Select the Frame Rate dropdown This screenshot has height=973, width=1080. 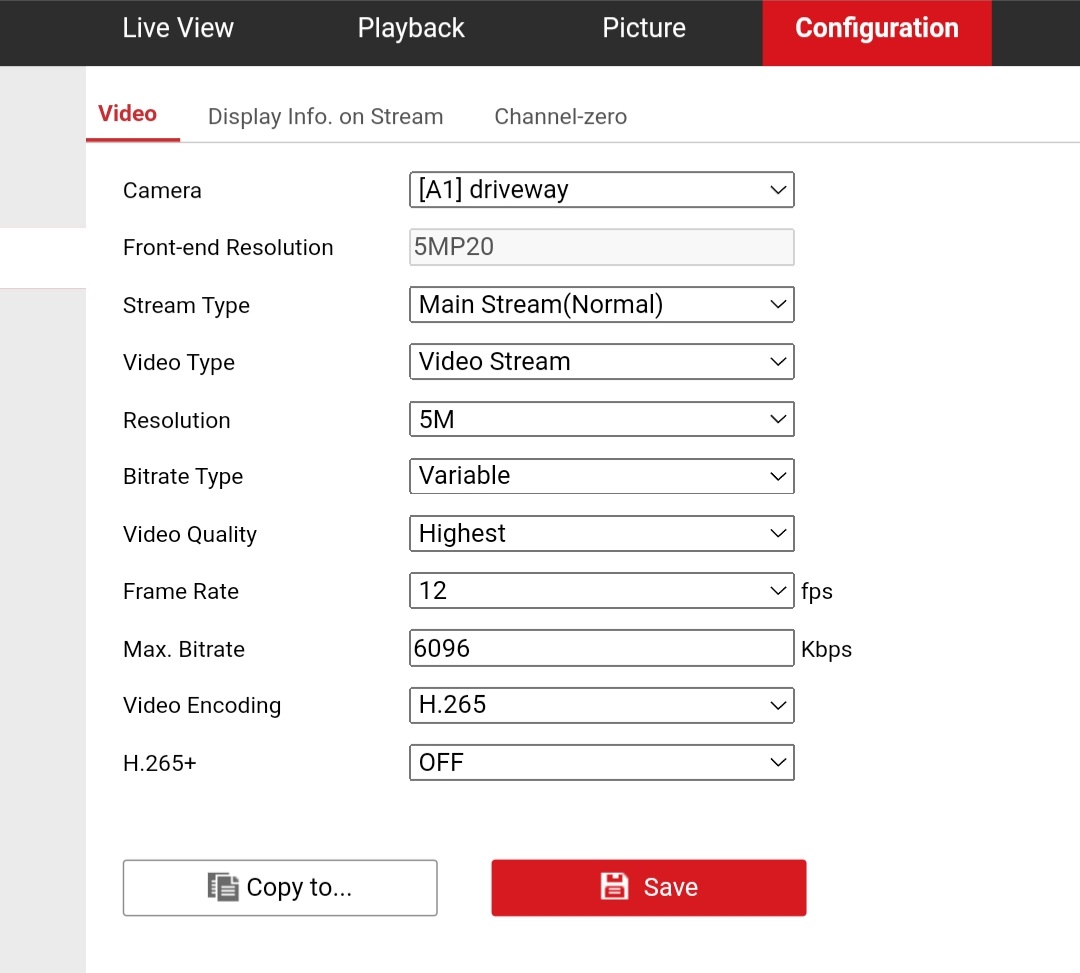coord(601,591)
